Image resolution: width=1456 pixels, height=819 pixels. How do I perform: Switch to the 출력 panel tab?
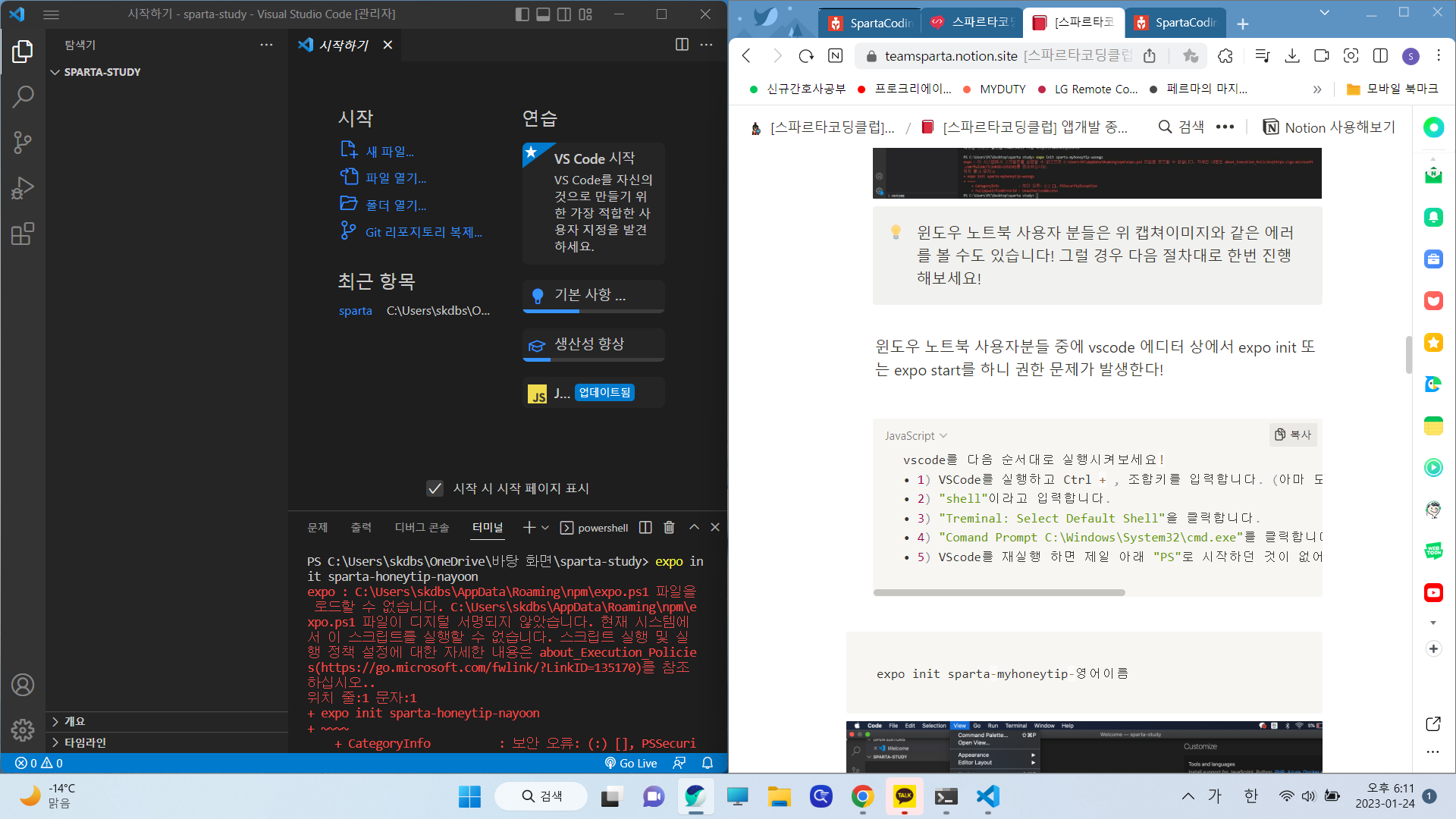[x=361, y=527]
